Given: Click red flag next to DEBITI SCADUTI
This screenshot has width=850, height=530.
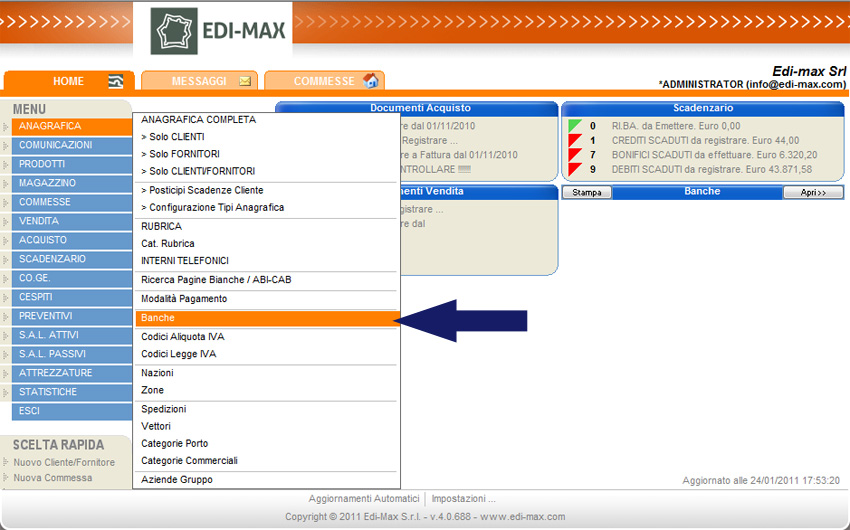Looking at the screenshot, I should tap(575, 170).
